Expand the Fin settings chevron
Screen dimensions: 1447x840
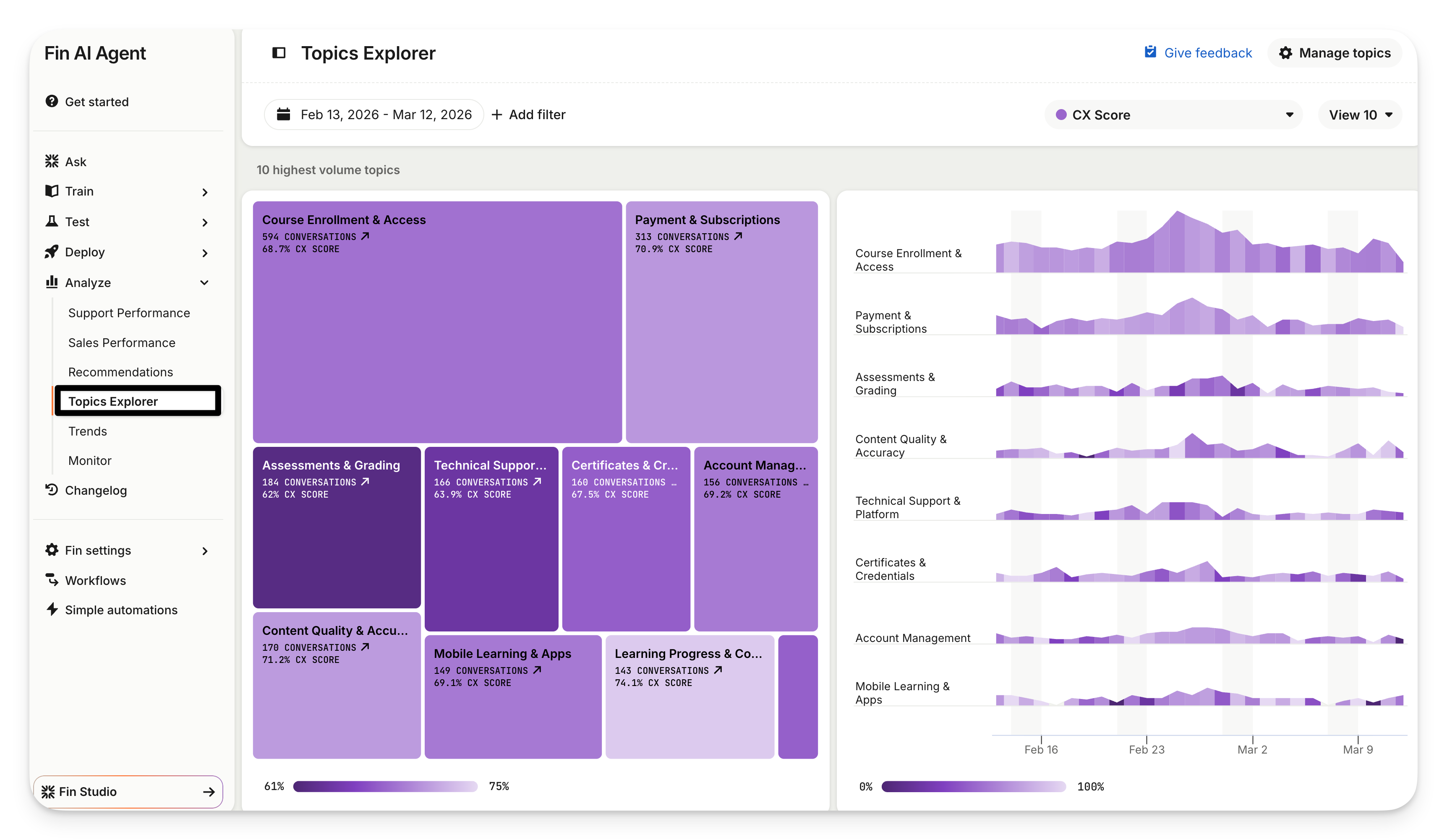[205, 551]
